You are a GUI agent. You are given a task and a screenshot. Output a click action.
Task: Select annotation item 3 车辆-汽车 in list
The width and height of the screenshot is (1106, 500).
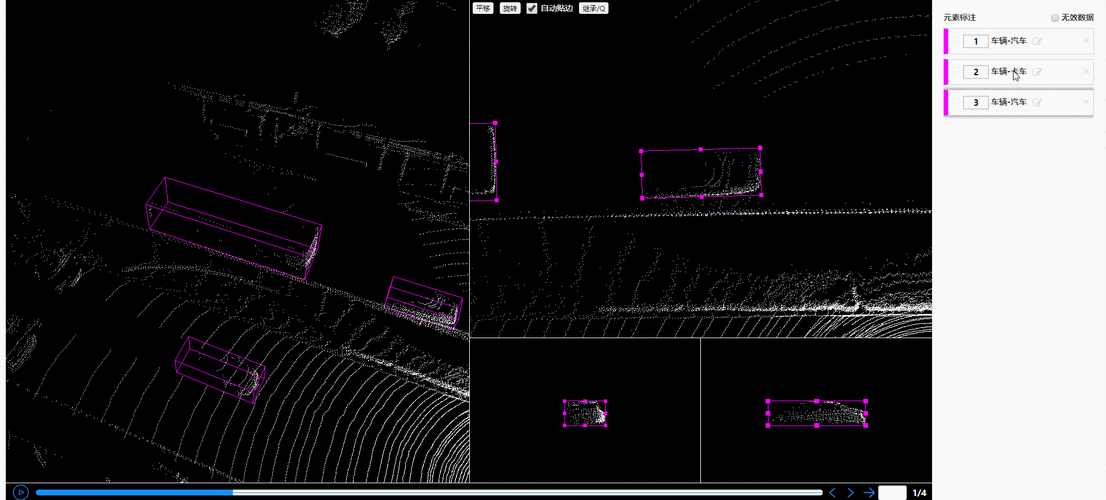point(1008,103)
